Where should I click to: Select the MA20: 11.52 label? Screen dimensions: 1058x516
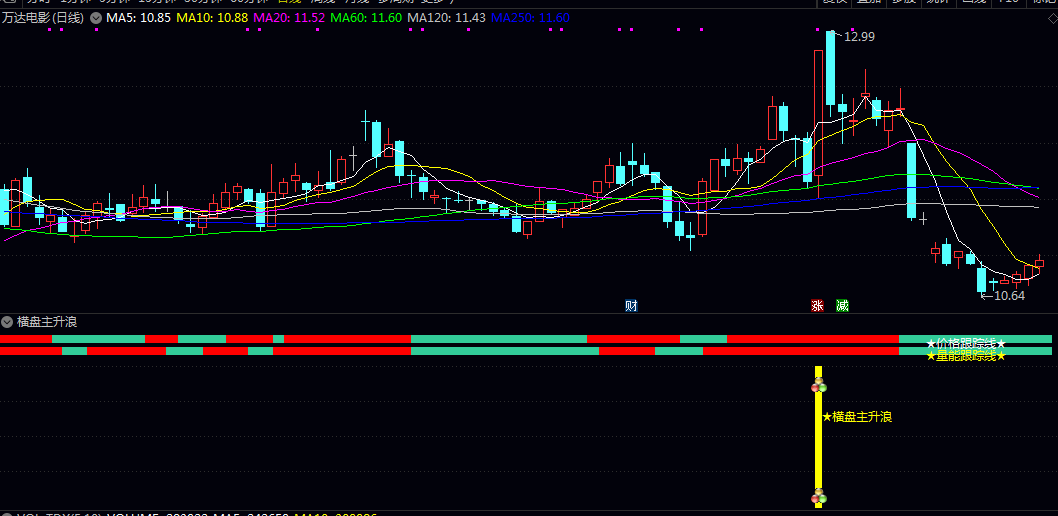(289, 18)
